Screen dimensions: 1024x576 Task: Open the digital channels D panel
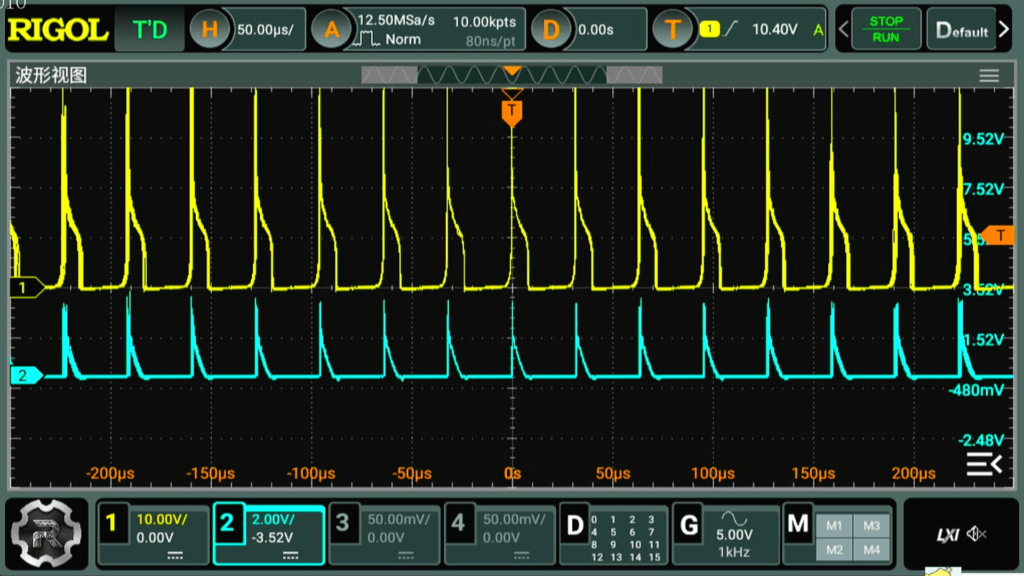(x=574, y=524)
